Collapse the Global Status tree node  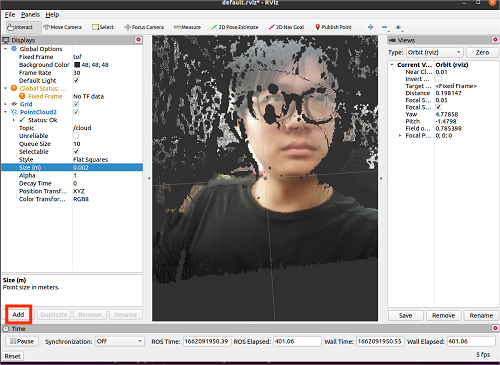[6, 88]
